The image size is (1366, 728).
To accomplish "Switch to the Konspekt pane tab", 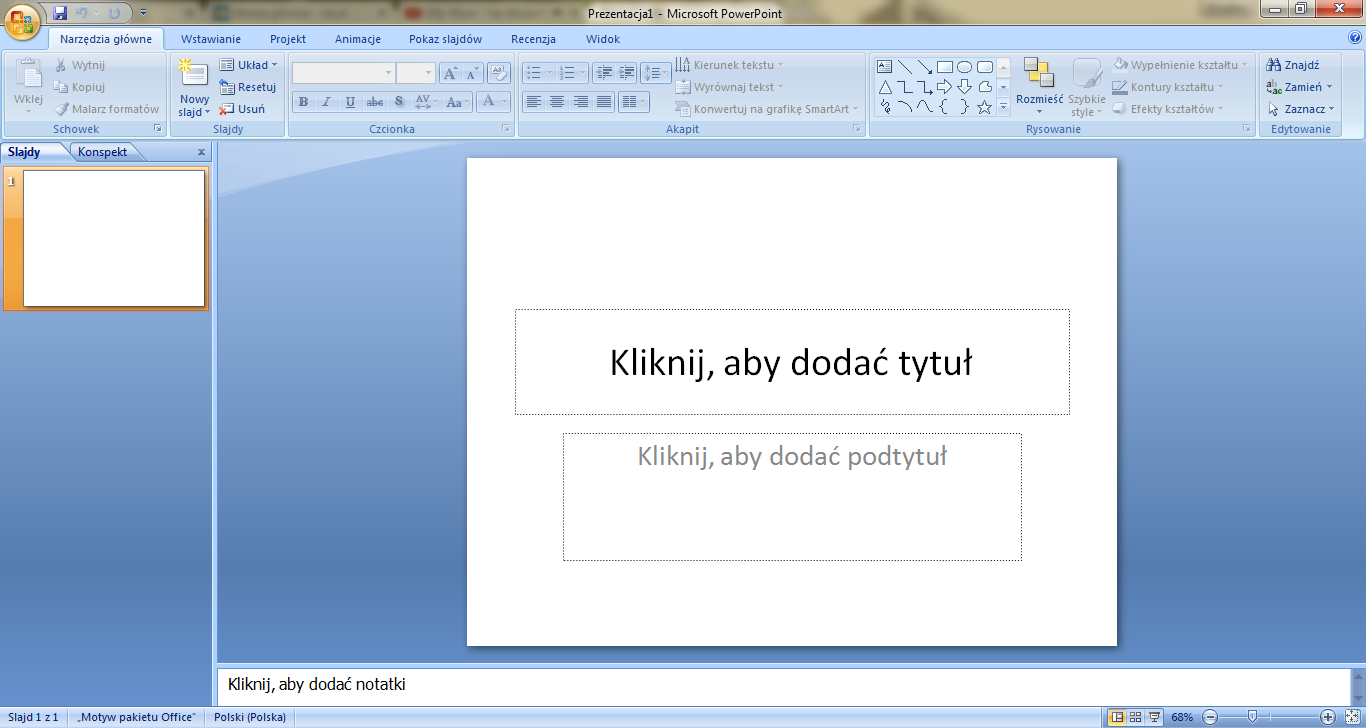I will 103,152.
